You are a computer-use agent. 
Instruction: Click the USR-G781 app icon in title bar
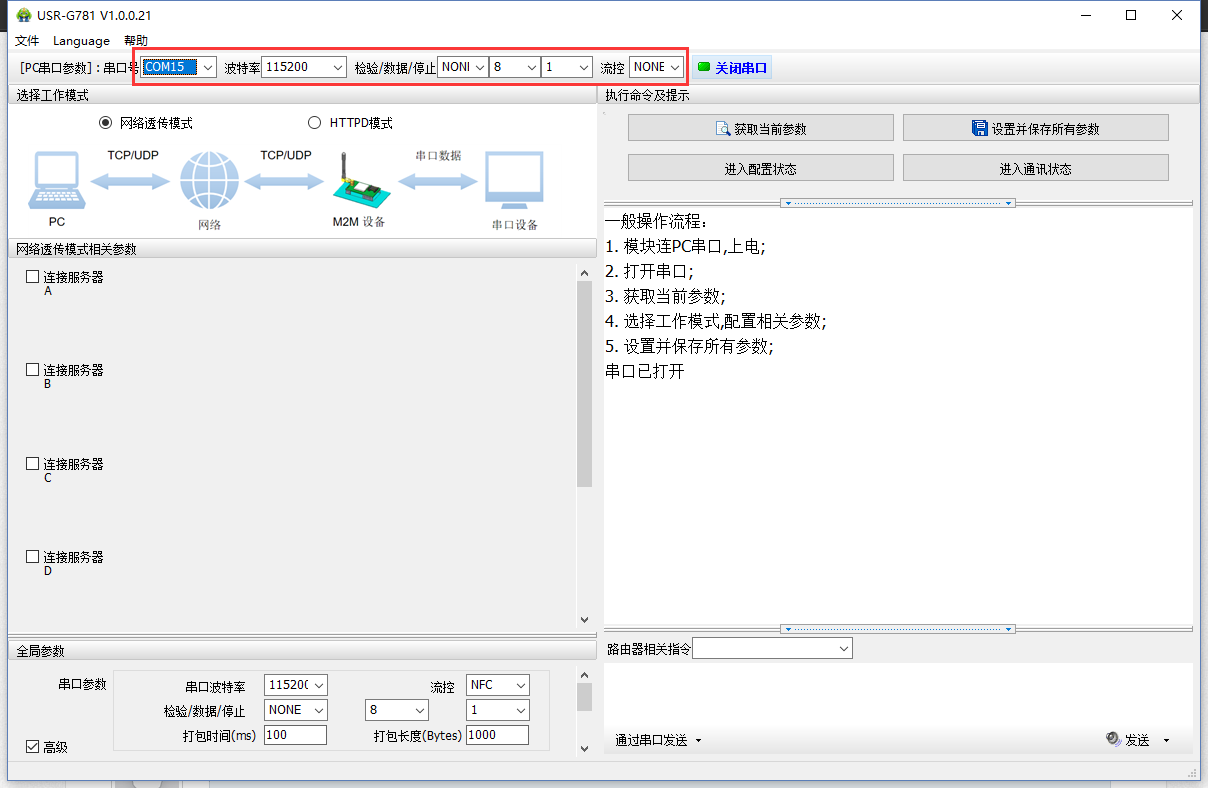tap(22, 15)
